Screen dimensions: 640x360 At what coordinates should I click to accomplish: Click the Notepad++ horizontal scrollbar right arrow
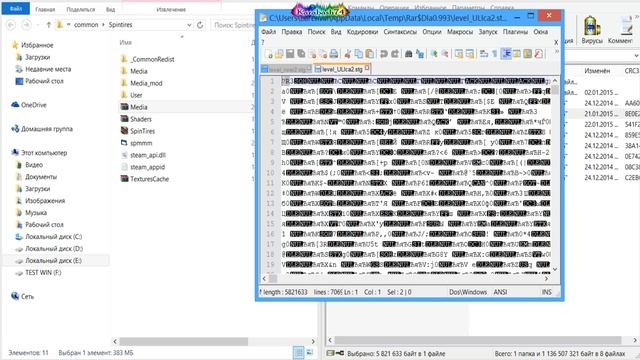547,279
